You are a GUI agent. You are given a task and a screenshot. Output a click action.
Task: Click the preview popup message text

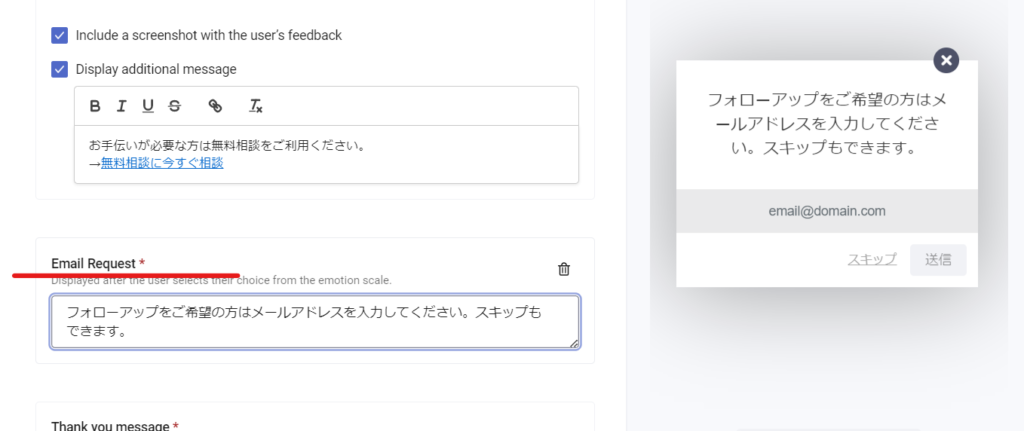pos(826,125)
